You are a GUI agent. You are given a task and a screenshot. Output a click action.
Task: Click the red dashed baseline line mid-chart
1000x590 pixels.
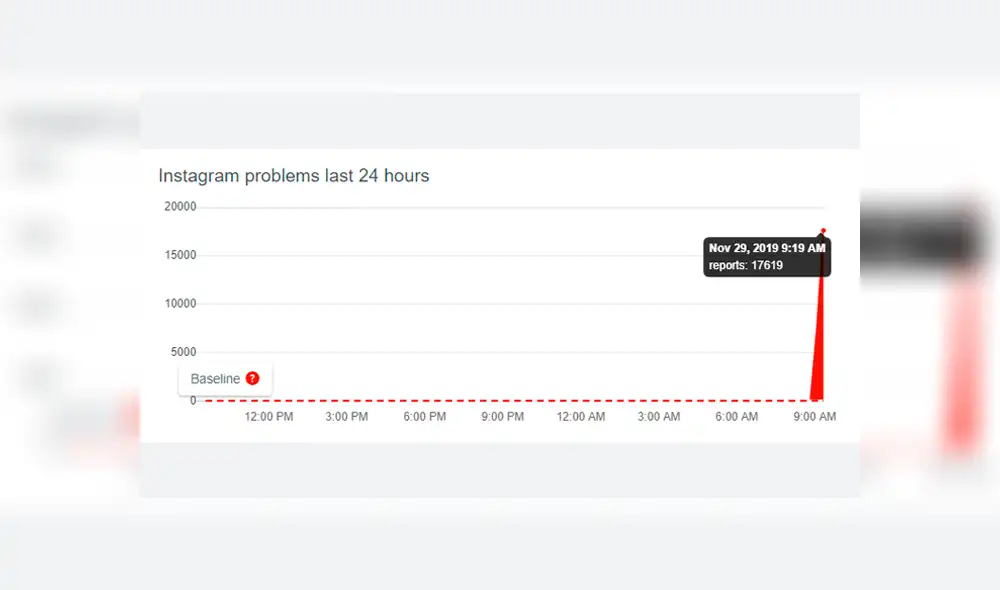click(500, 400)
